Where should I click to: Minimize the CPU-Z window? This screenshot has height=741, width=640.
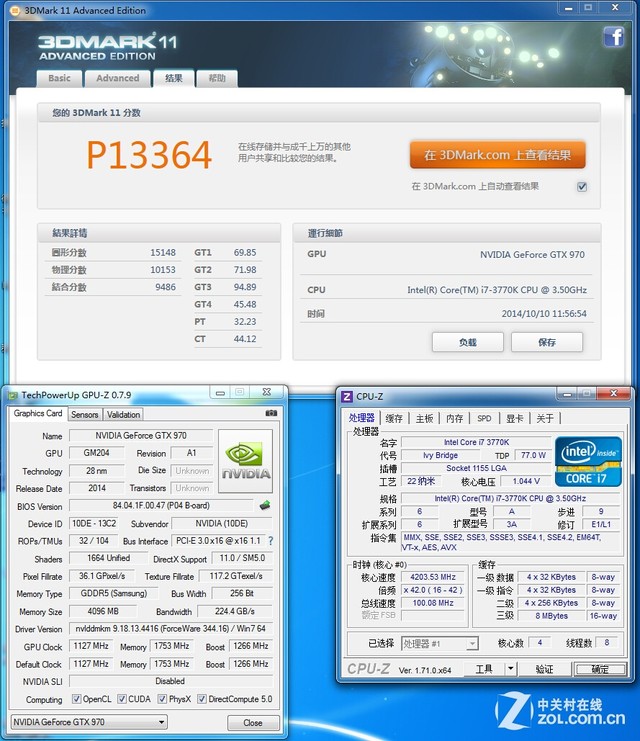(567, 394)
